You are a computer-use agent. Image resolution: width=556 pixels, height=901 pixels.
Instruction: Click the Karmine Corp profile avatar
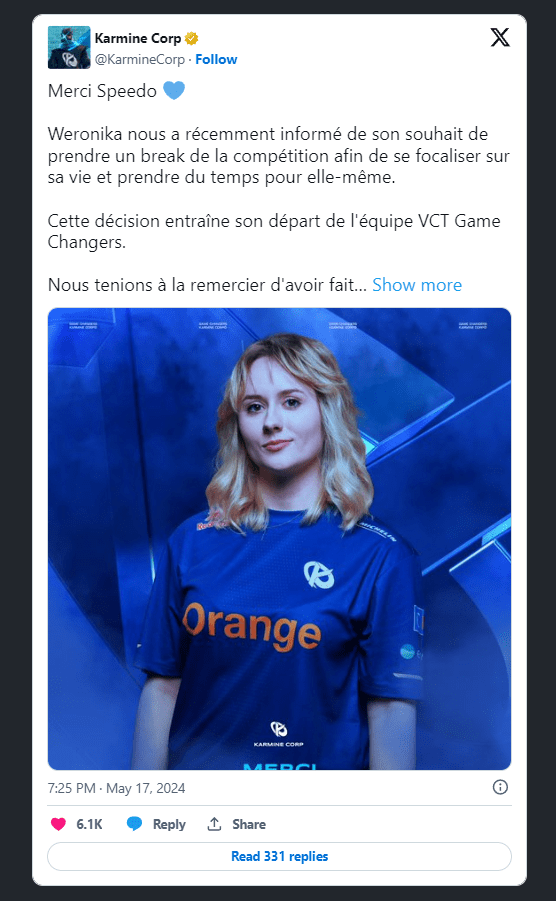tap(69, 47)
